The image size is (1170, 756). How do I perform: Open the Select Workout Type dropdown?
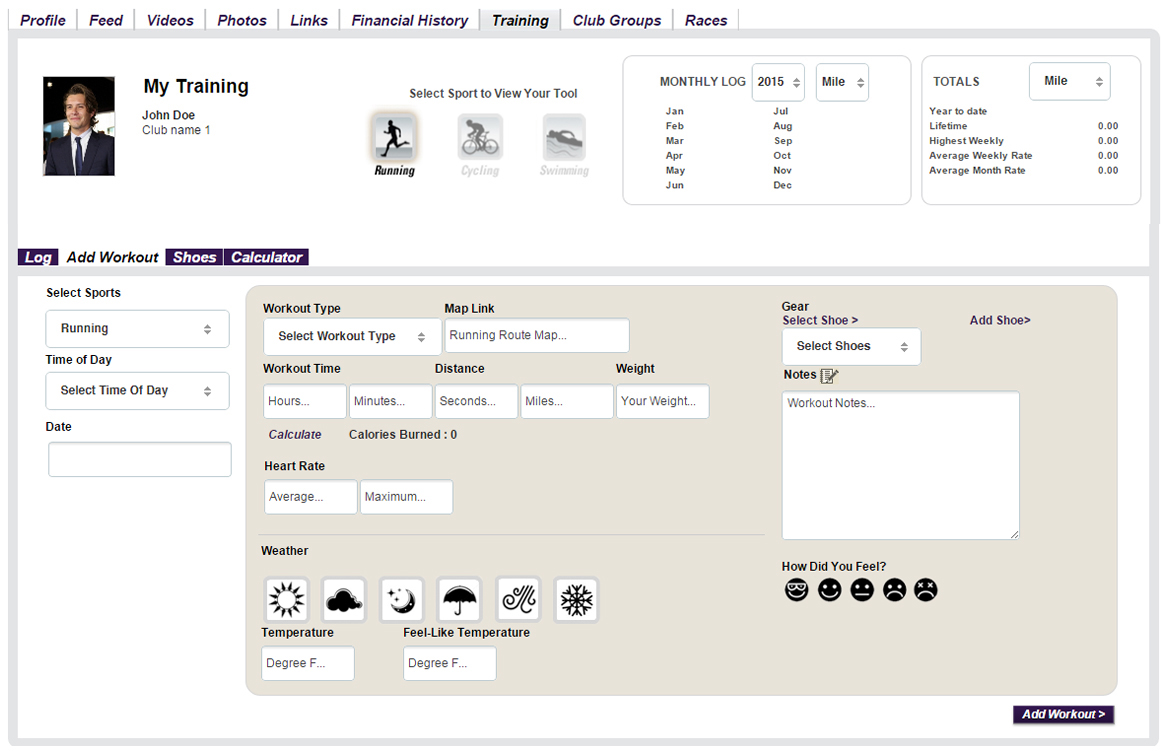(x=352, y=337)
